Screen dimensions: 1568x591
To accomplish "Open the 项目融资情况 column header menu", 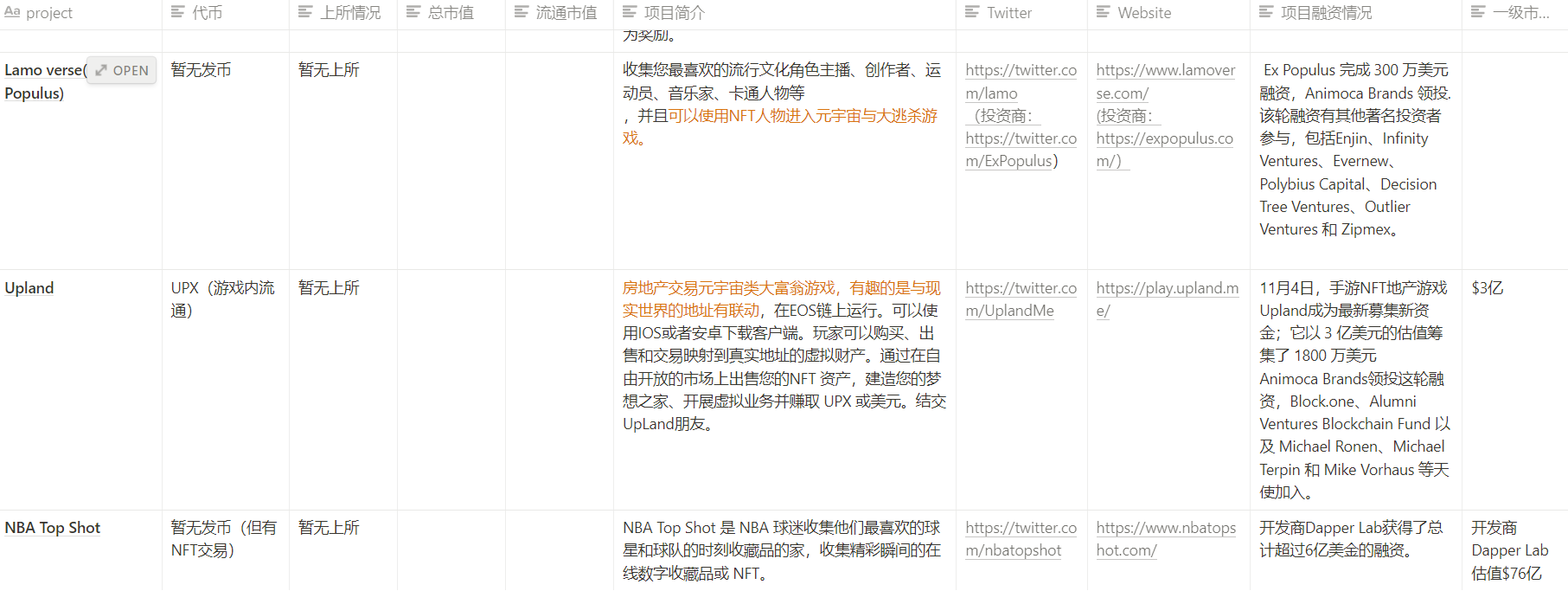I will click(1356, 13).
